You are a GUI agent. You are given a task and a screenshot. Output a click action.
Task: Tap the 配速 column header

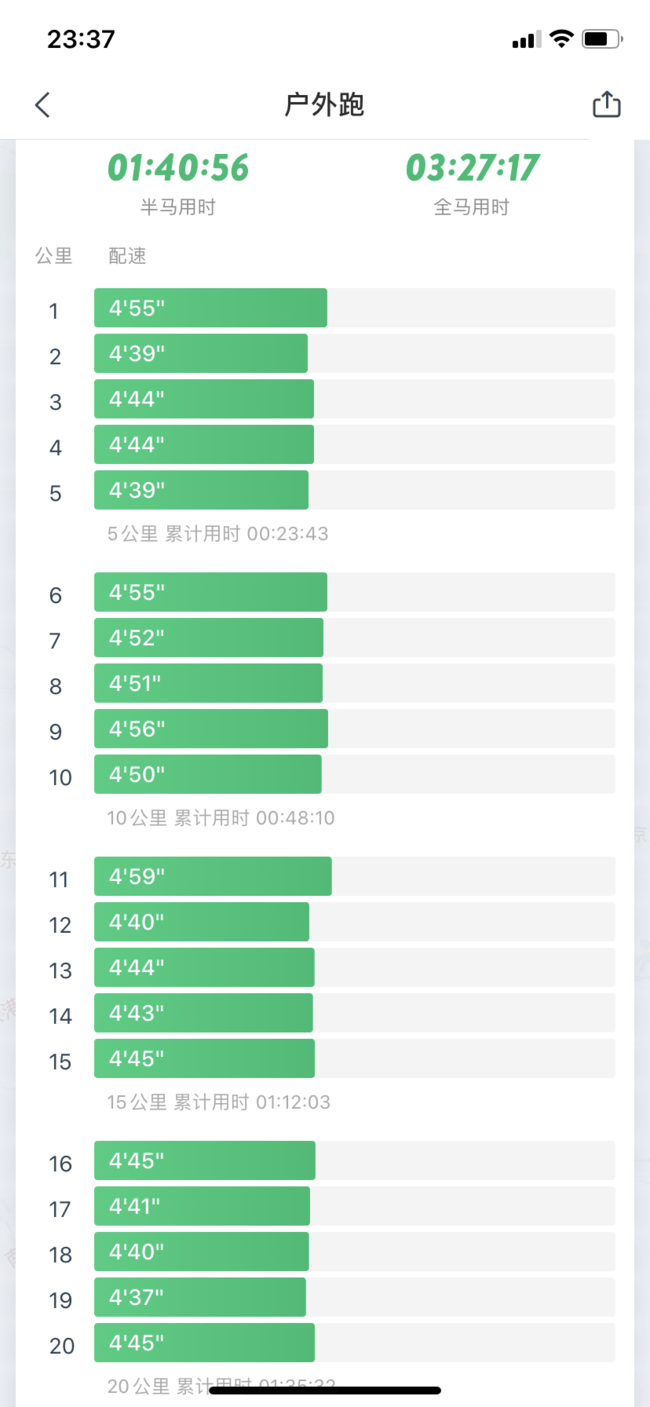click(x=127, y=256)
